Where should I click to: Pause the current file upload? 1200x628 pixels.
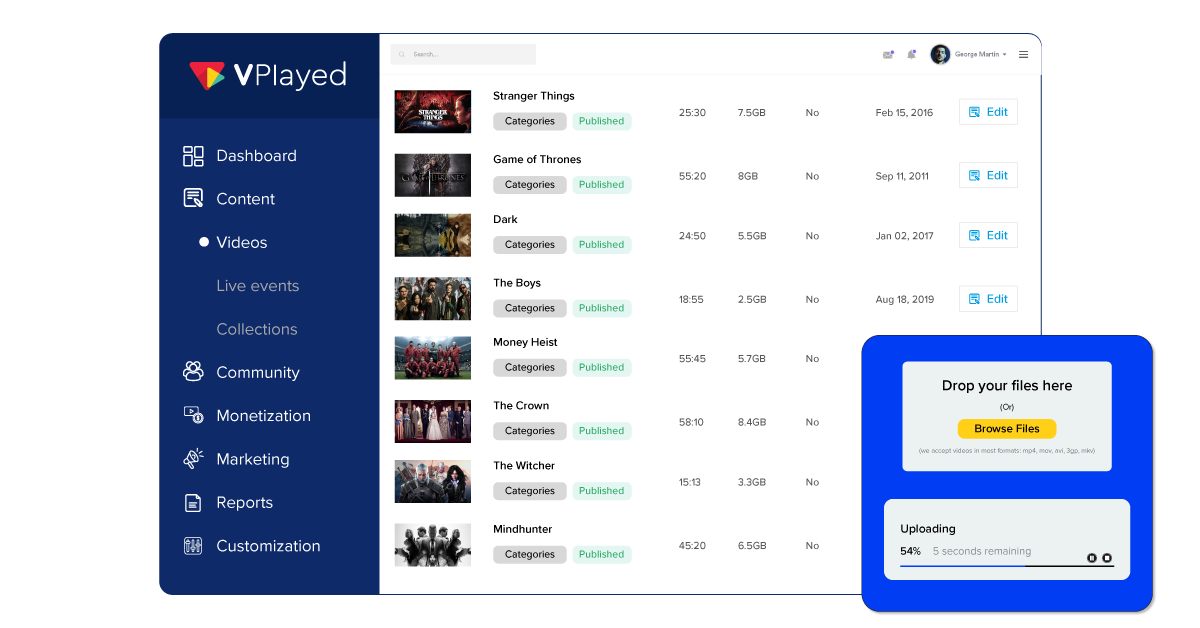coord(1092,558)
